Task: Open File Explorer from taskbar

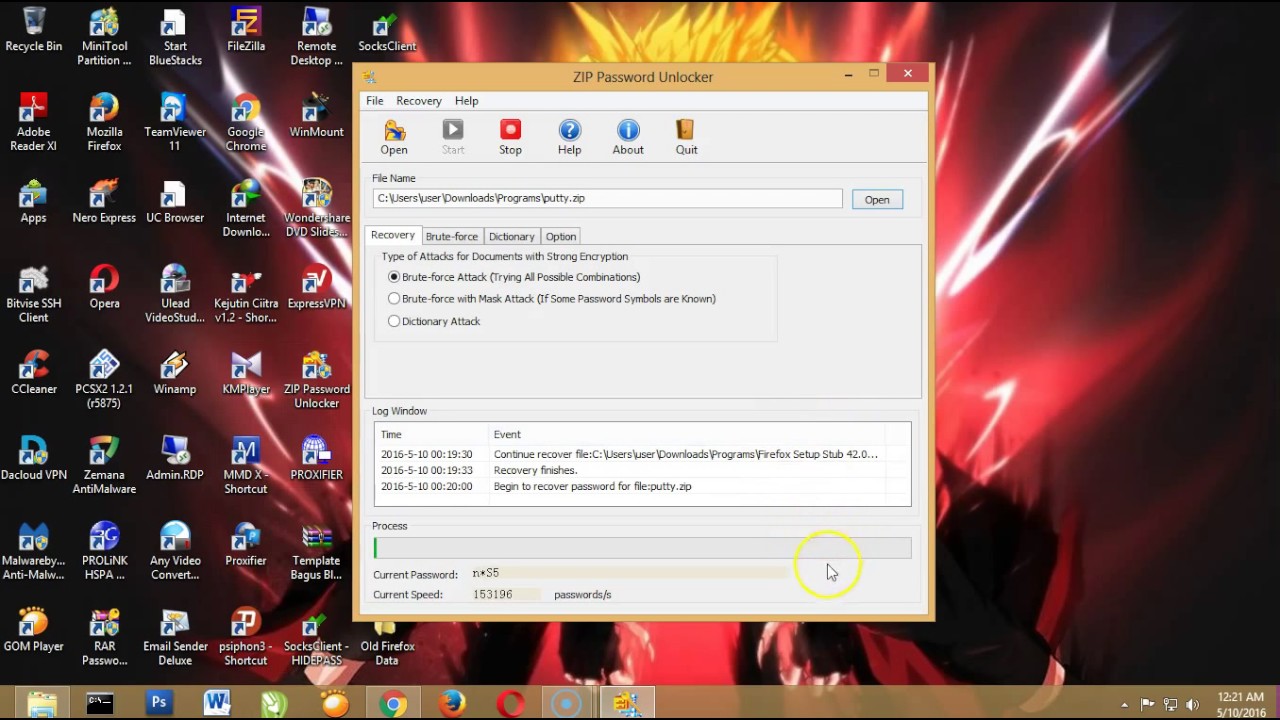Action: coord(42,704)
